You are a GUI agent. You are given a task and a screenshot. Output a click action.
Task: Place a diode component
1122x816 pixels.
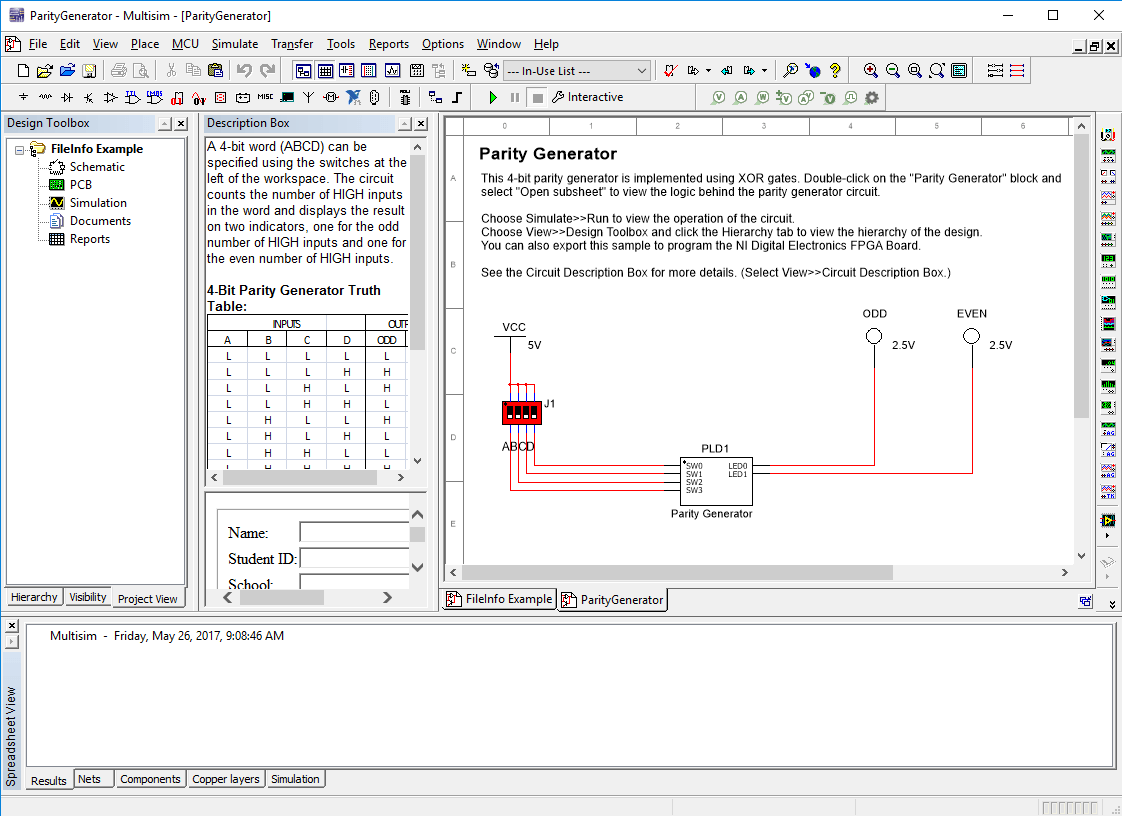(x=67, y=97)
